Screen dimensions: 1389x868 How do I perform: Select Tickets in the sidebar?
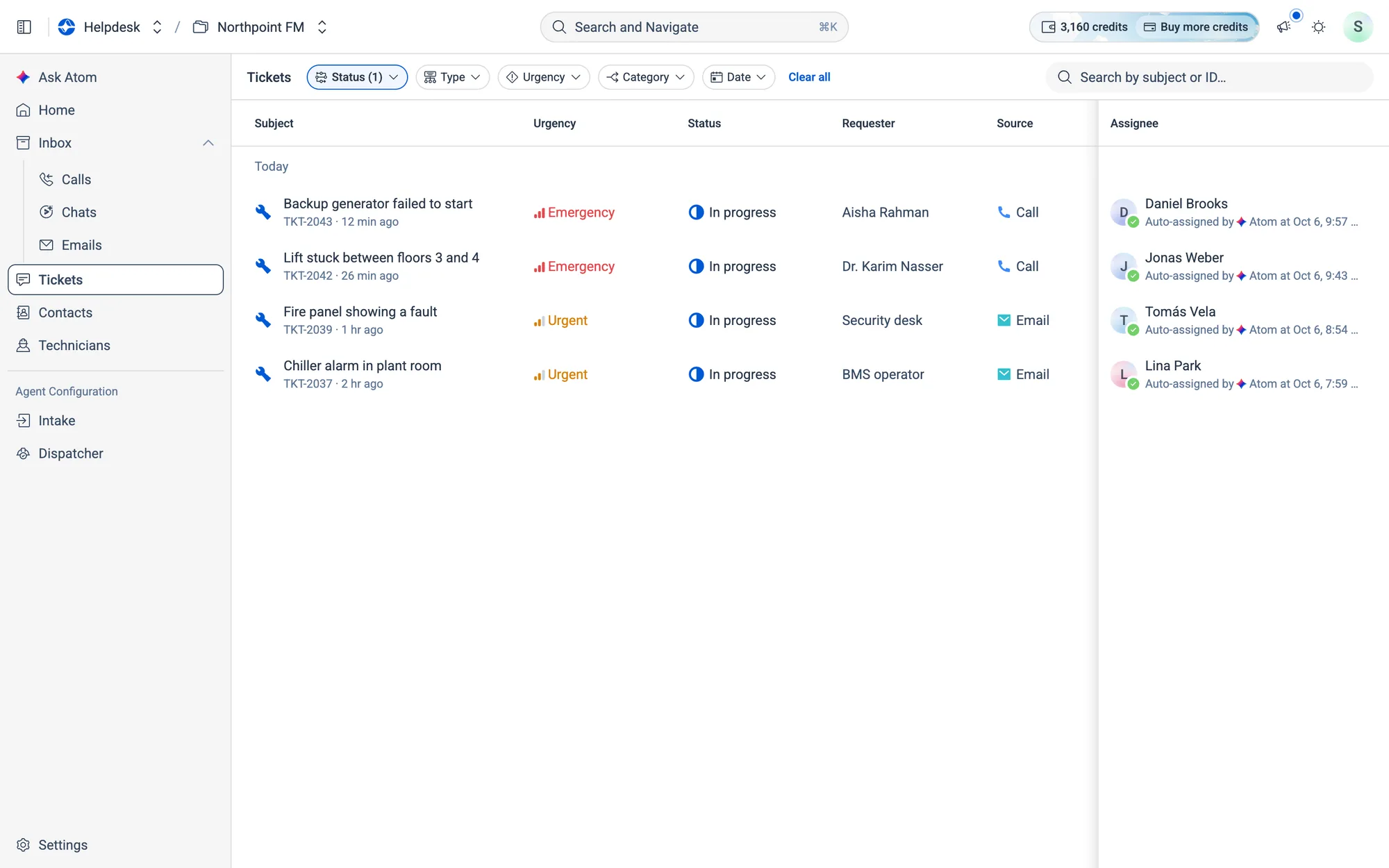point(115,279)
